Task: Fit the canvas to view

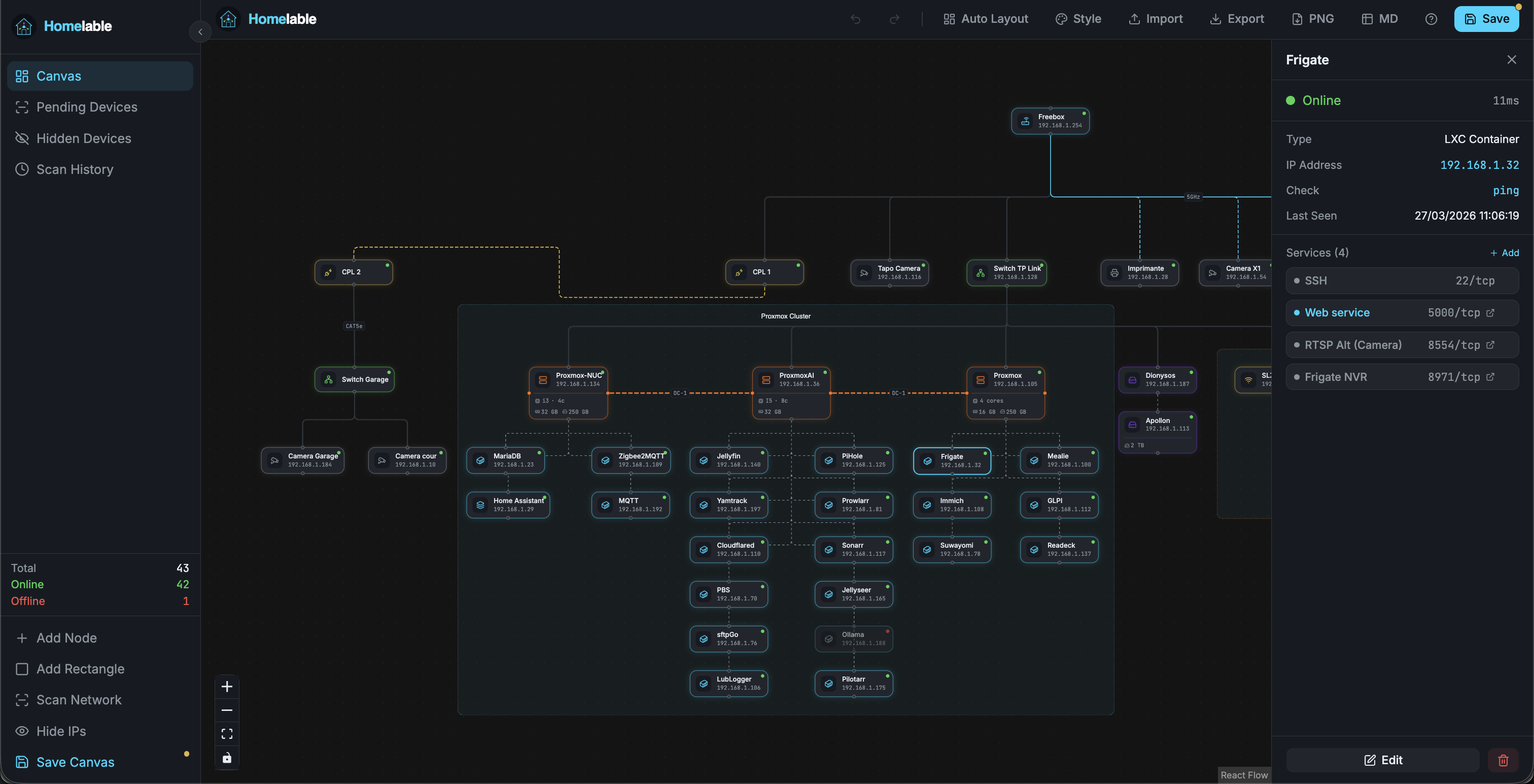Action: point(227,734)
